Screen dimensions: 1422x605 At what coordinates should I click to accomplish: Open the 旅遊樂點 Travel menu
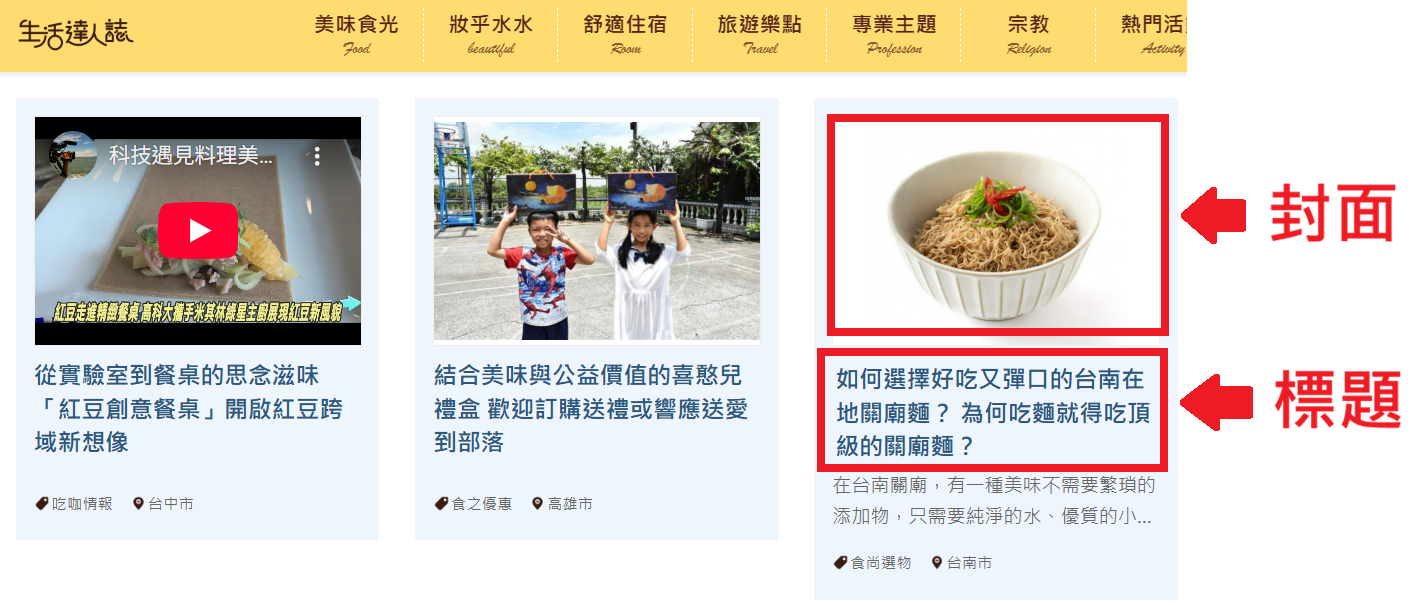[760, 34]
